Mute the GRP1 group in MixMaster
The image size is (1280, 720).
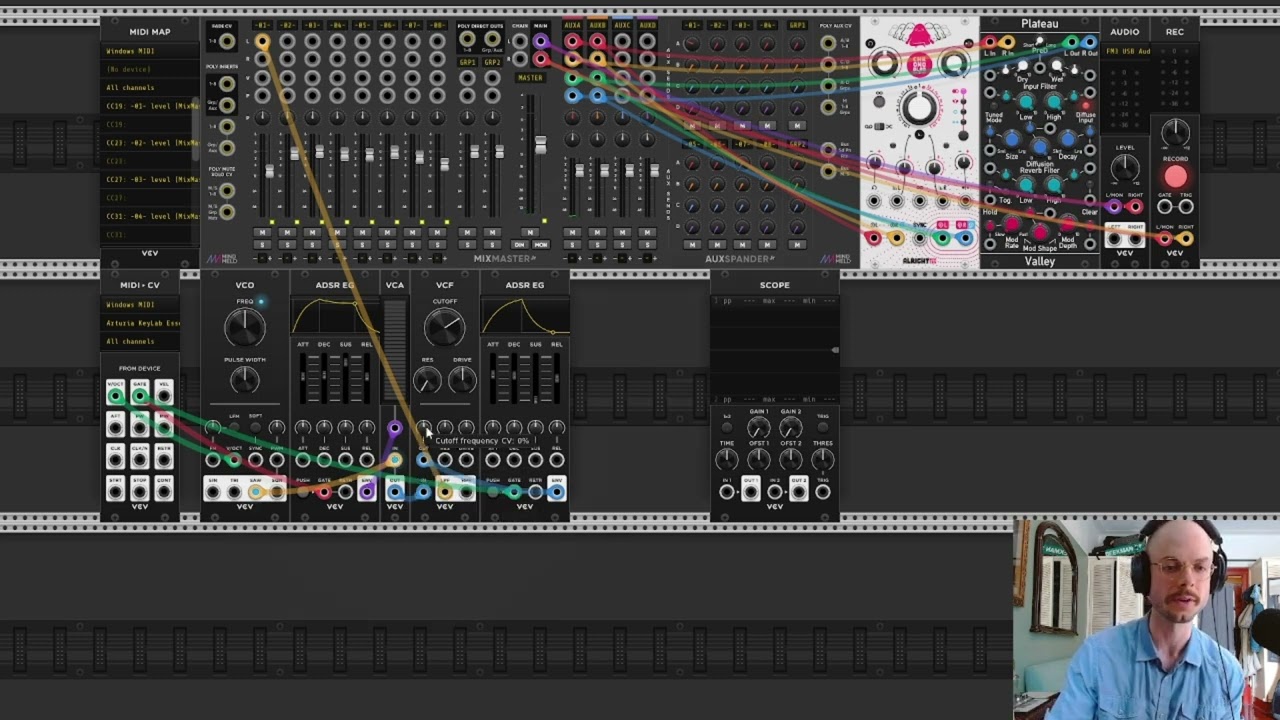point(467,232)
